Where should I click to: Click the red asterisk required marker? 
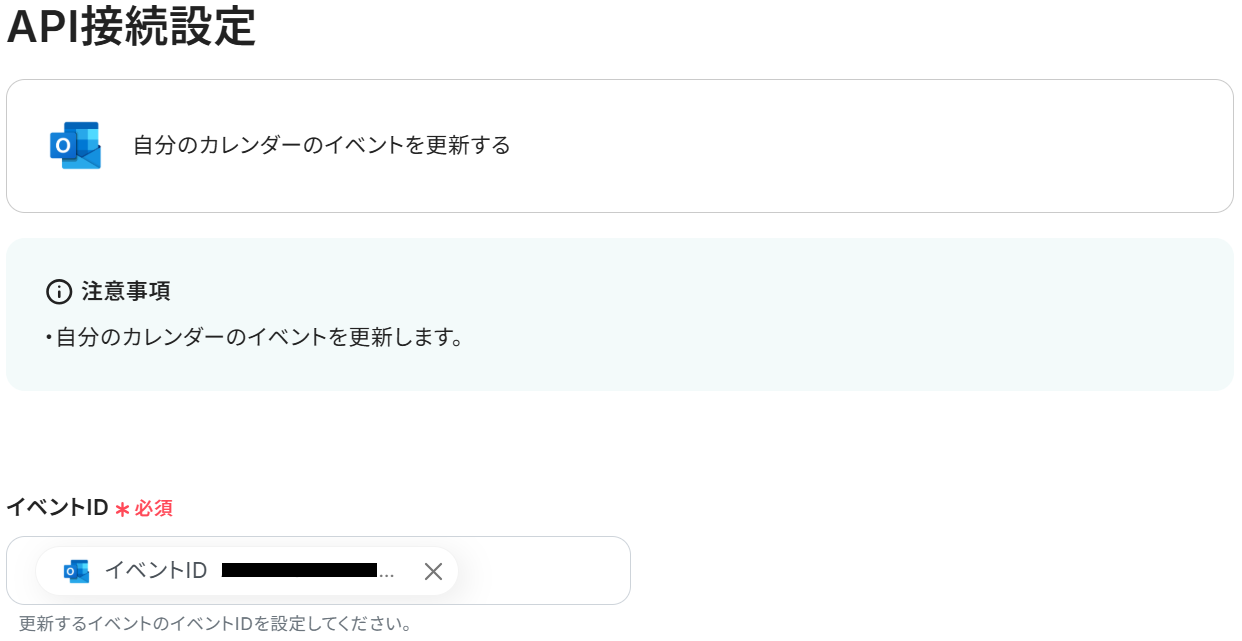click(122, 509)
